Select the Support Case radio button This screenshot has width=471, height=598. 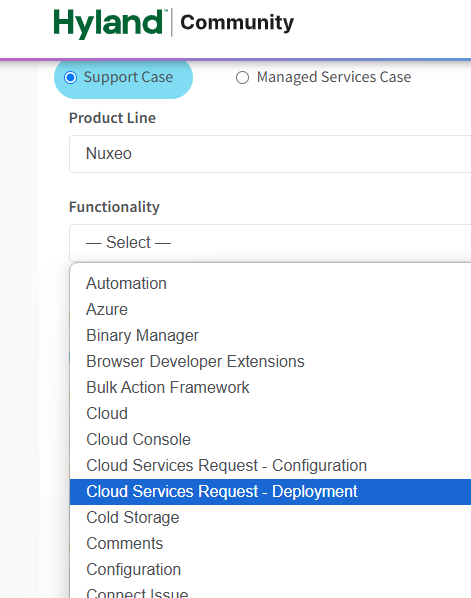[x=71, y=77]
